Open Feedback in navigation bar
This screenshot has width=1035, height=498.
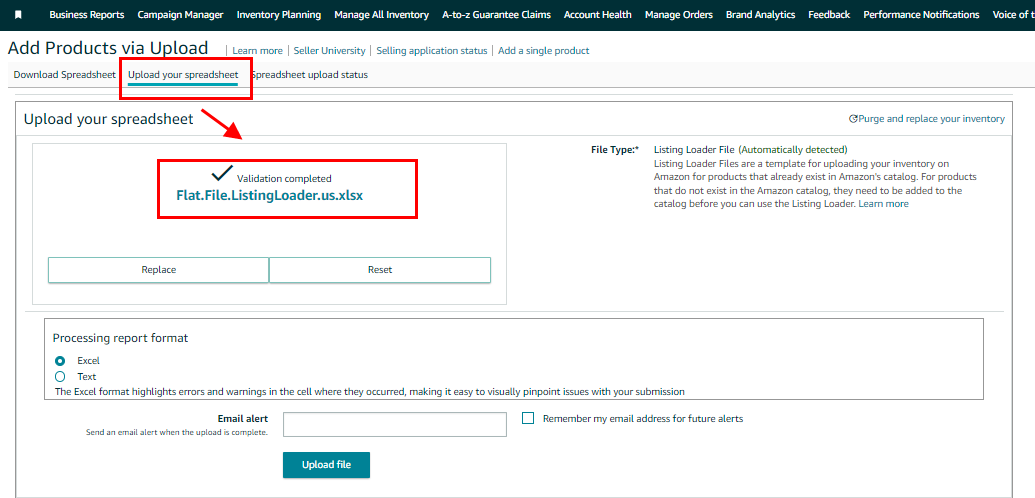tap(829, 15)
